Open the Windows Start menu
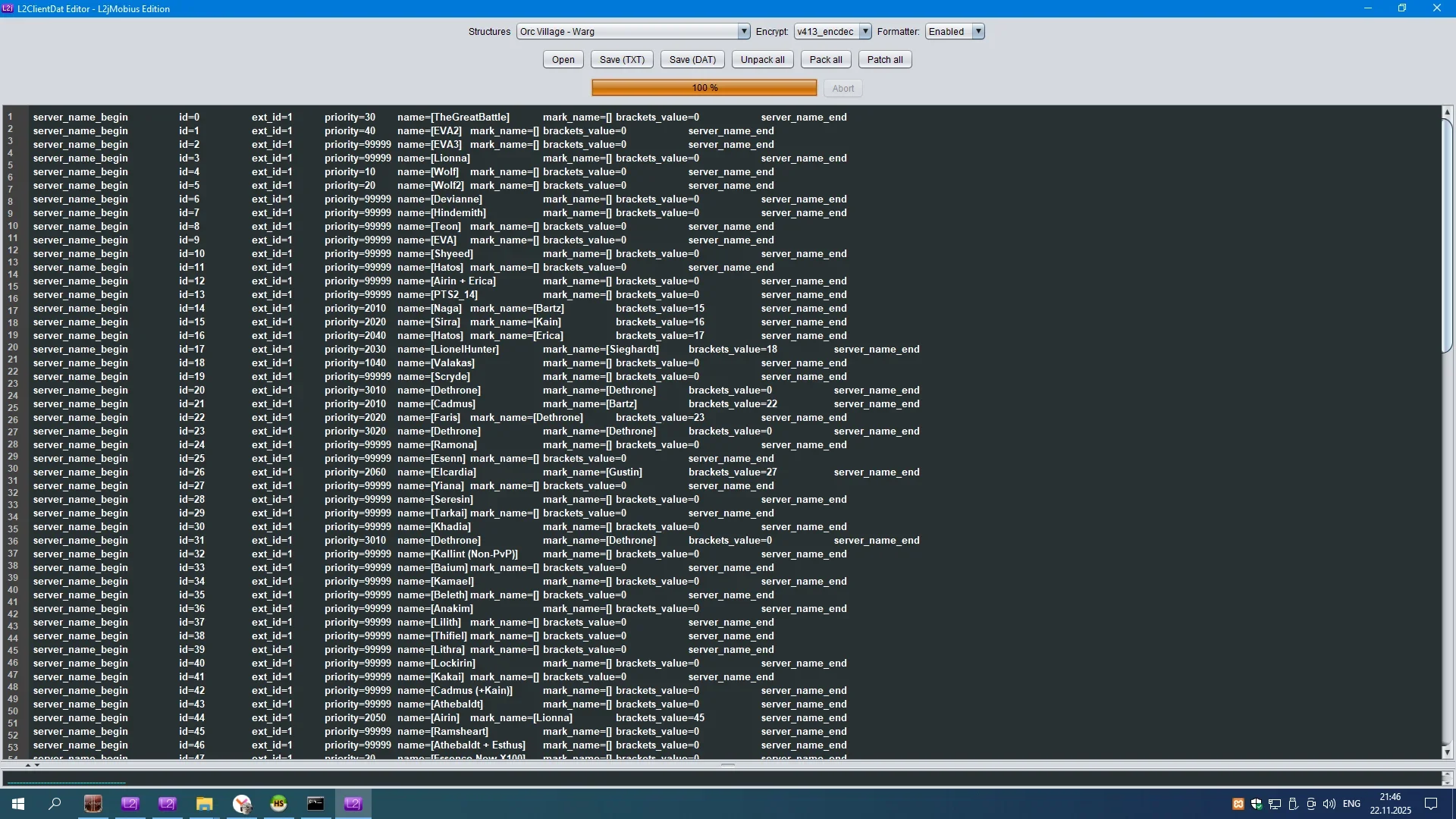 click(x=18, y=804)
